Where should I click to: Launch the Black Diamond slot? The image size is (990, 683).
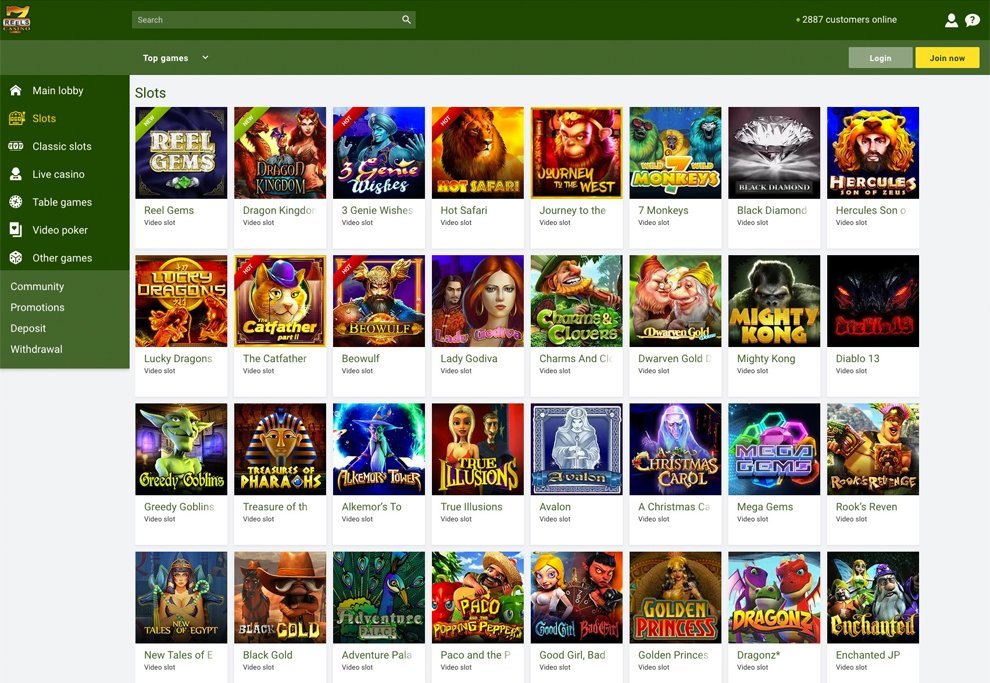point(774,153)
